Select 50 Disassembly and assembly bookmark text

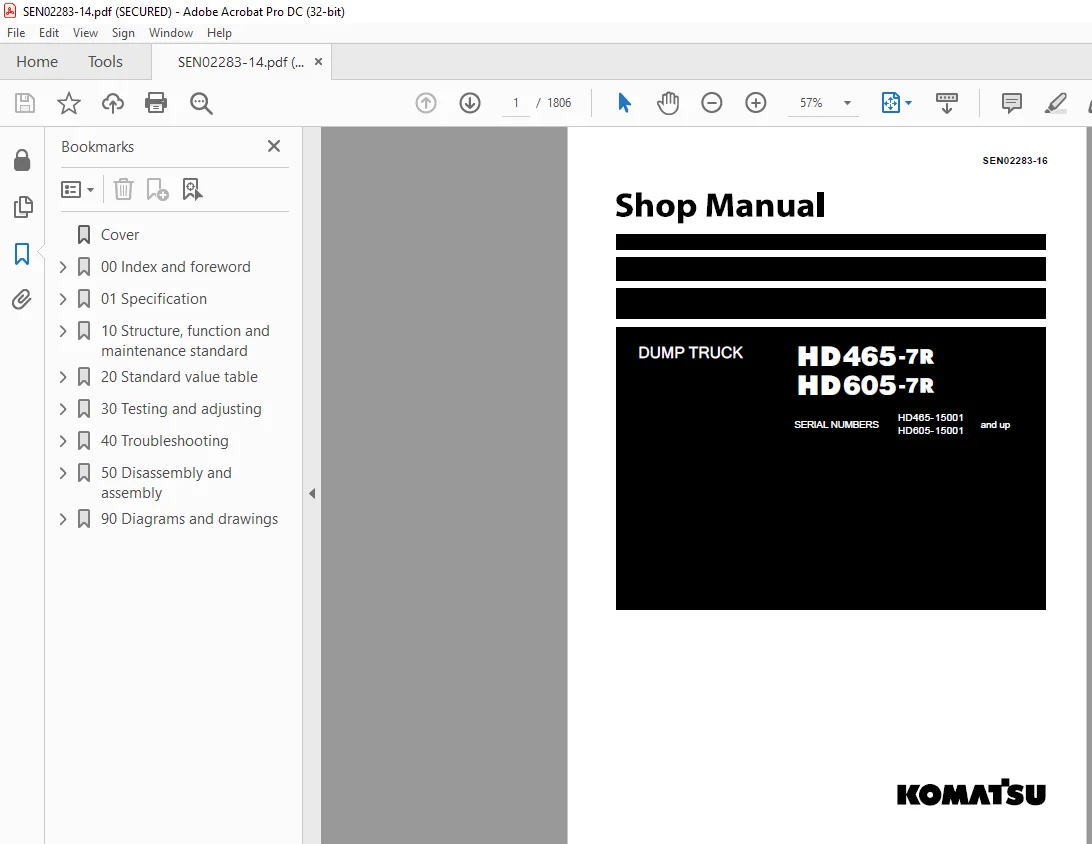(x=166, y=483)
